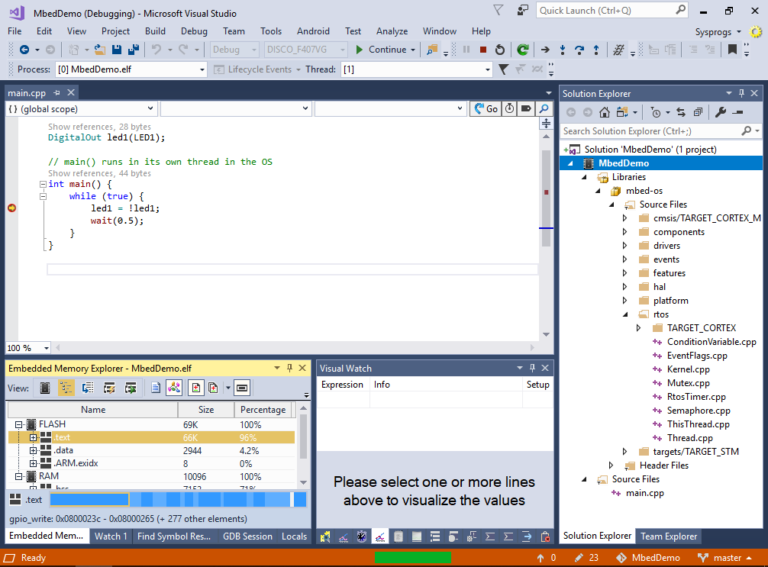Click the Search Solution Explorer field
This screenshot has width=768, height=567.
coord(661,131)
